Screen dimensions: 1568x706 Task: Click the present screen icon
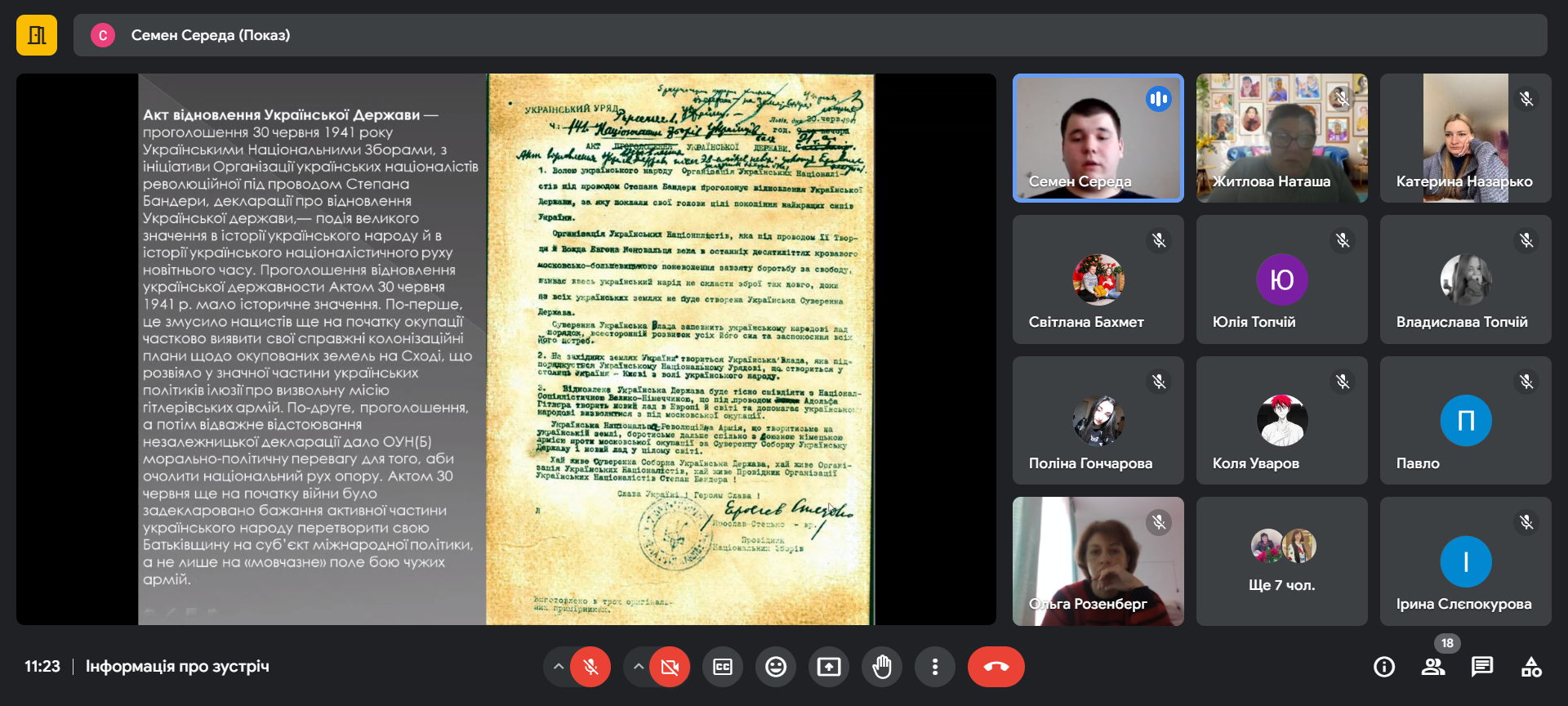pyautogui.click(x=829, y=667)
